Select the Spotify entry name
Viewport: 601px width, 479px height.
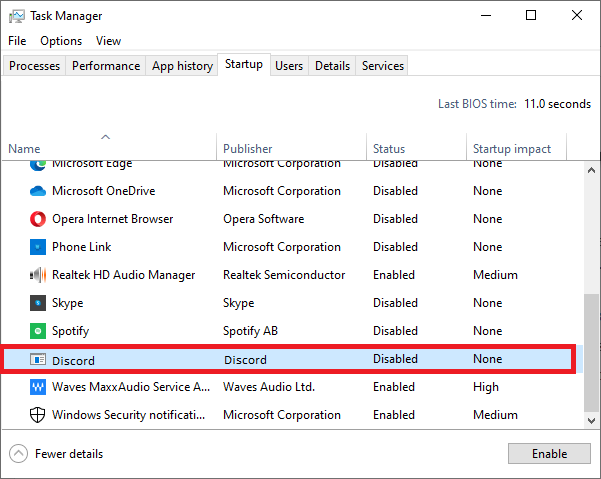point(71,331)
